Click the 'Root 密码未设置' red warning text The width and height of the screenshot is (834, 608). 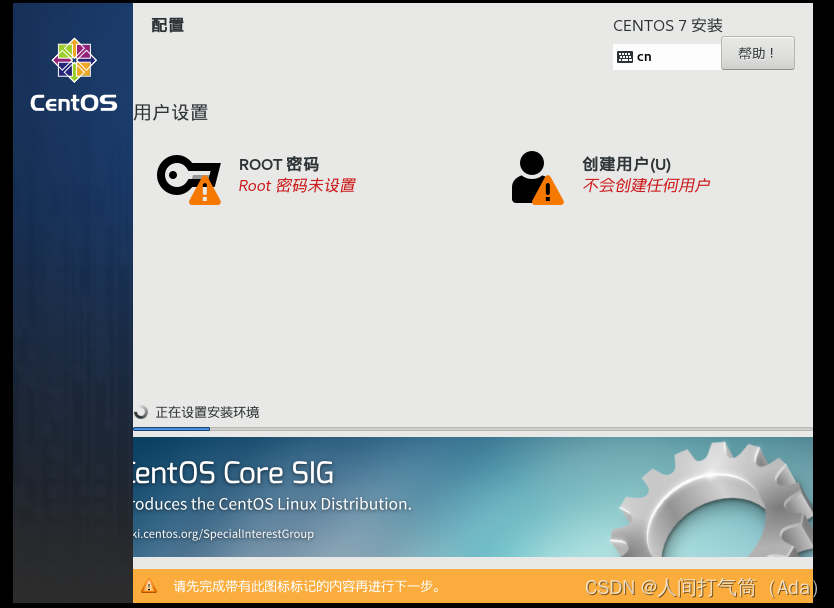pos(297,186)
